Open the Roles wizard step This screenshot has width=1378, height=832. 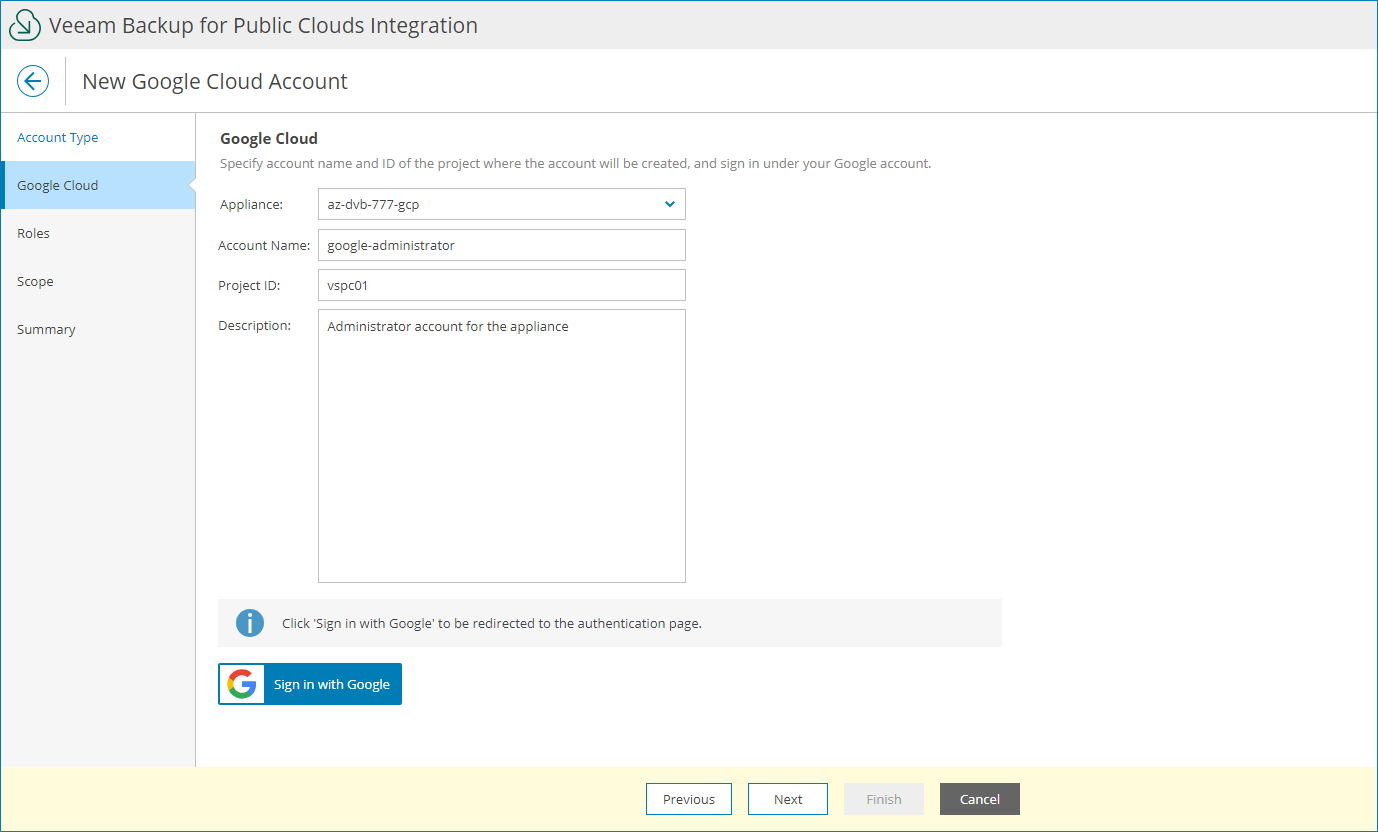click(x=34, y=234)
